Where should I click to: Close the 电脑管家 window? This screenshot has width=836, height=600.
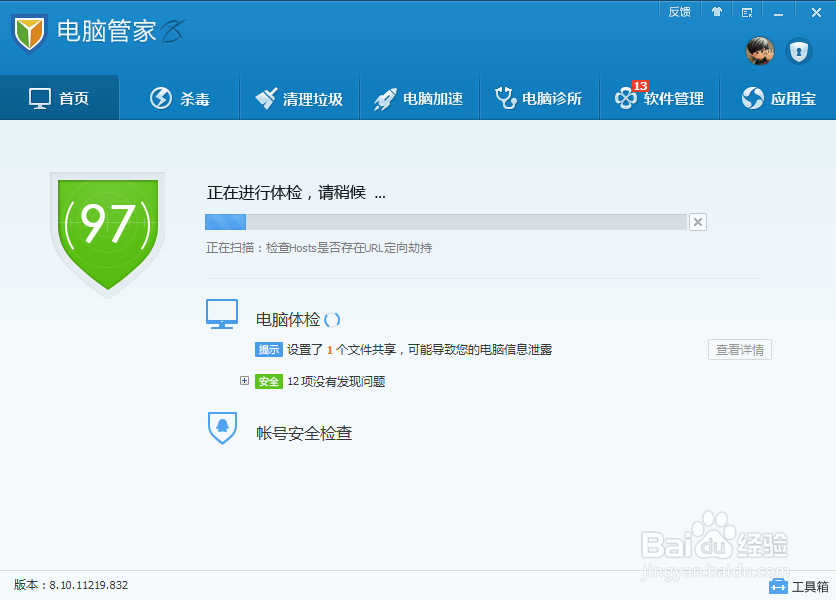coord(816,12)
